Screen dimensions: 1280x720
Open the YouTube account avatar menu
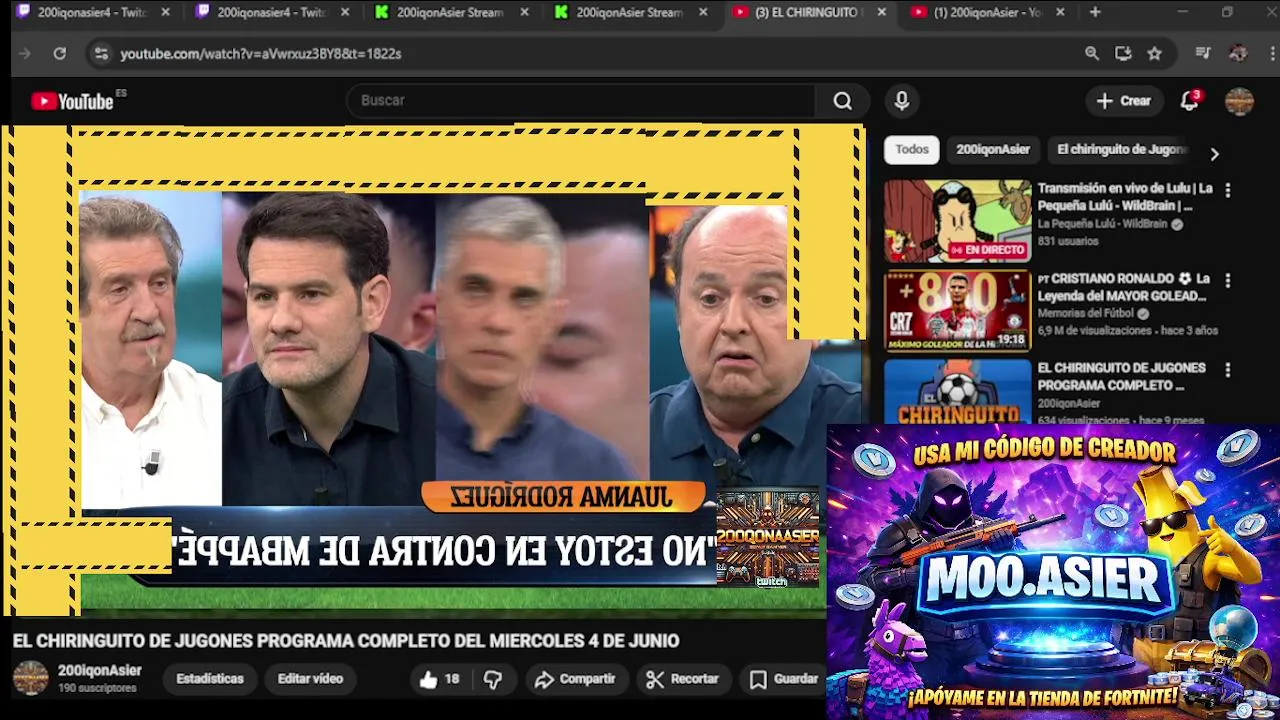click(1239, 101)
